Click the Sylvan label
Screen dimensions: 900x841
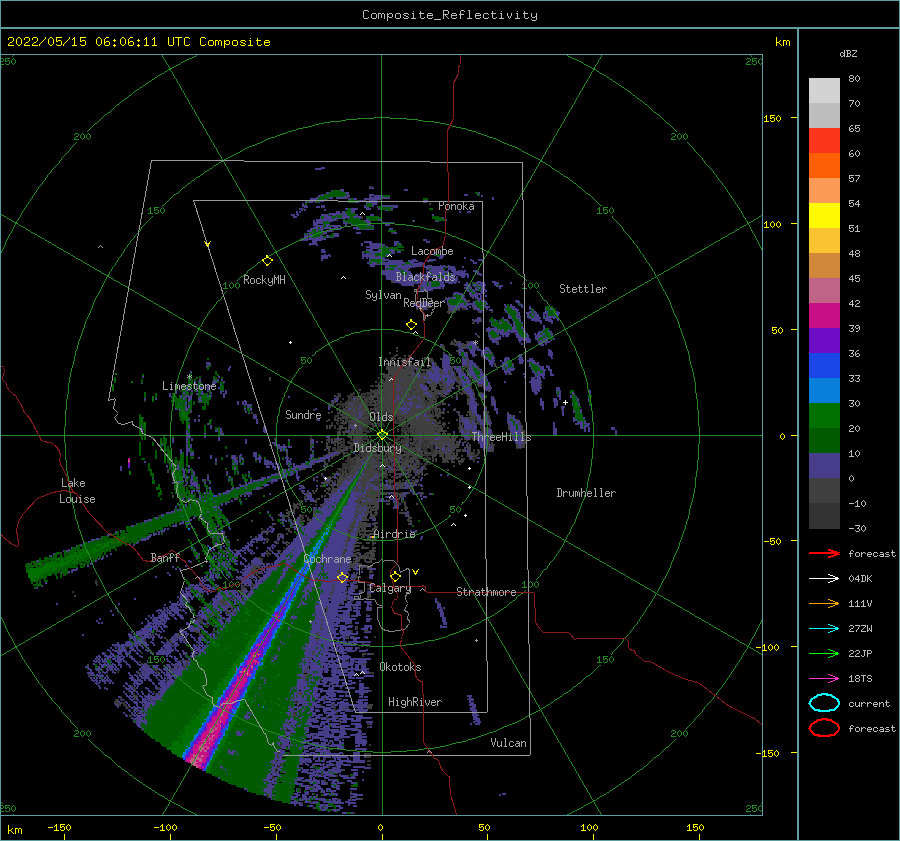click(383, 295)
